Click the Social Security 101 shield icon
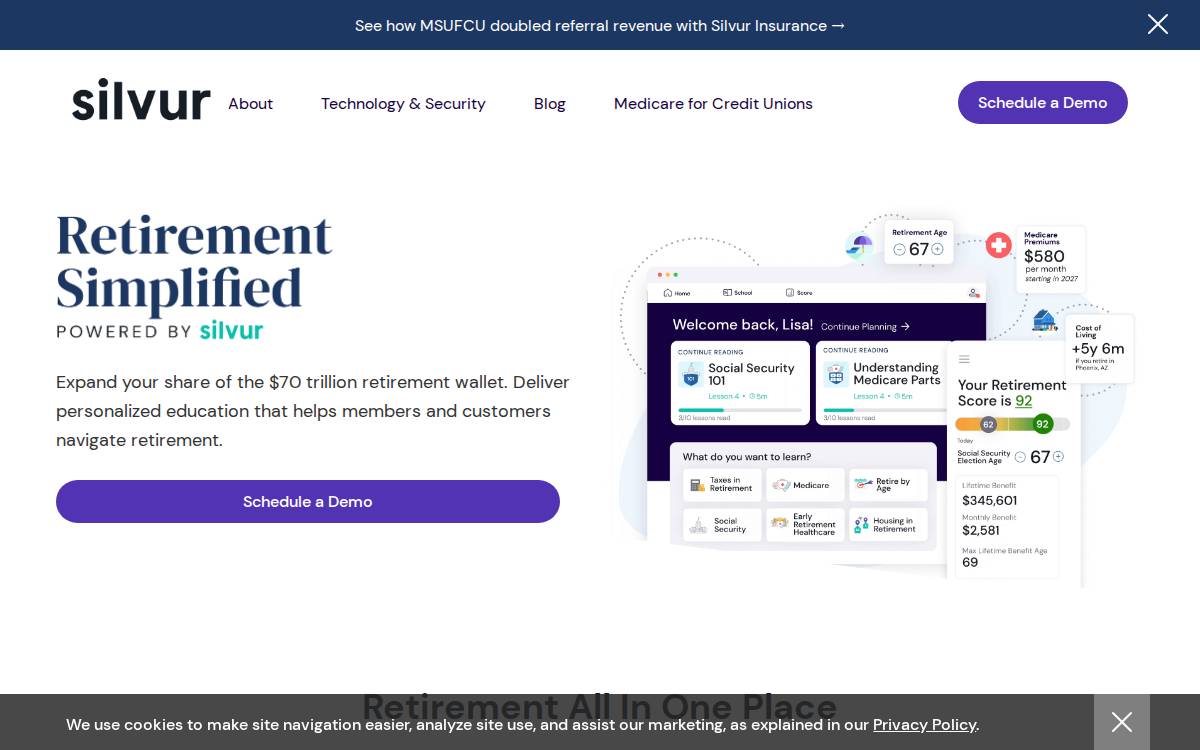The image size is (1200, 750). point(691,375)
